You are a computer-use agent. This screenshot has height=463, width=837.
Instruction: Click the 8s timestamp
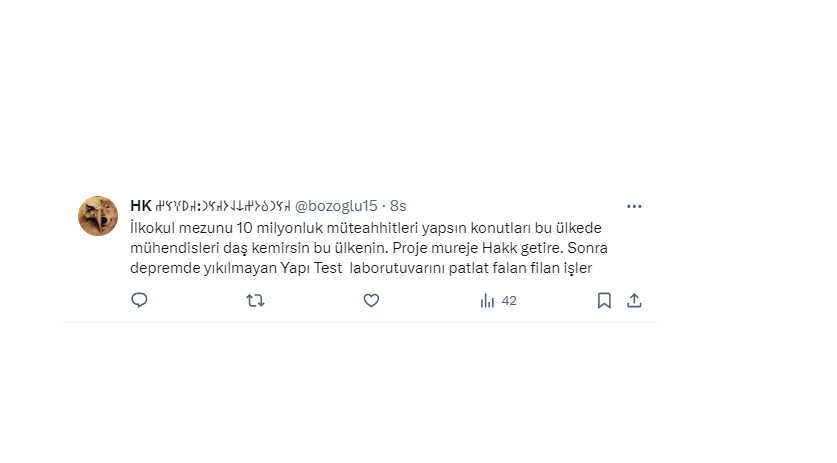pos(398,206)
